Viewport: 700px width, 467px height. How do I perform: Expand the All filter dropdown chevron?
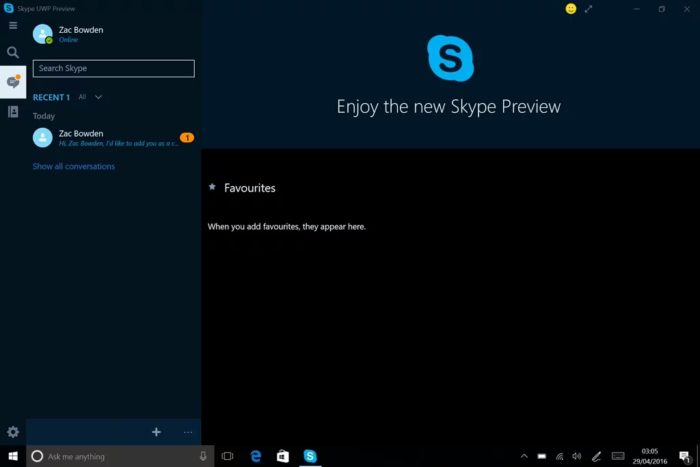click(98, 97)
